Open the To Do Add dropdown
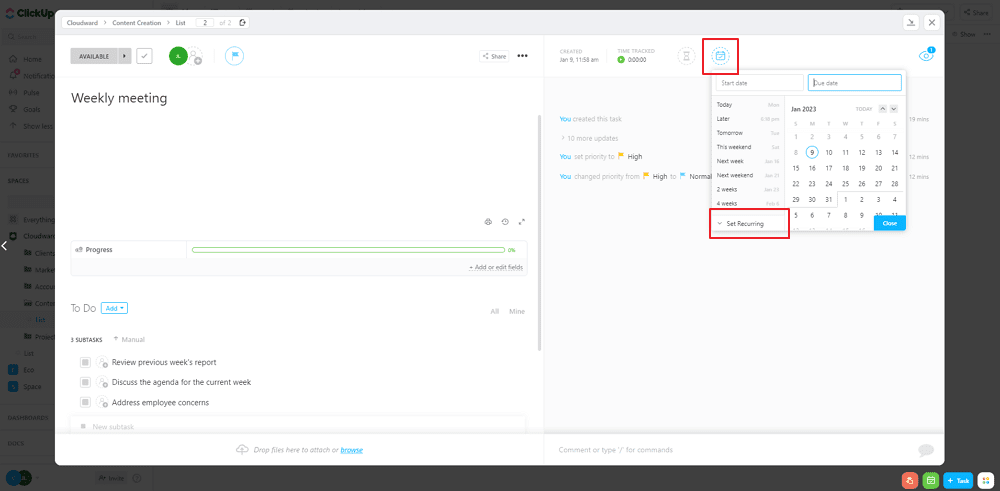The image size is (1000, 491). 114,308
